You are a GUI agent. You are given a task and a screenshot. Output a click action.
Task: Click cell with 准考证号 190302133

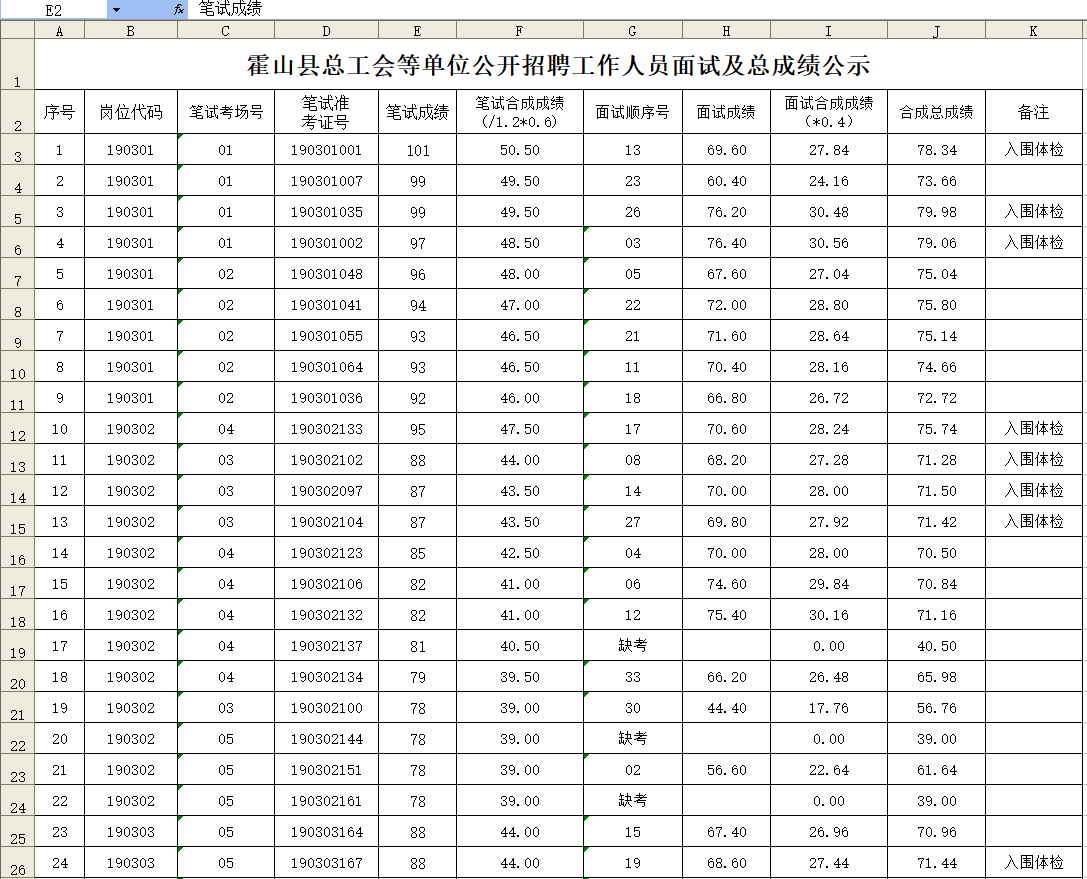pos(327,428)
